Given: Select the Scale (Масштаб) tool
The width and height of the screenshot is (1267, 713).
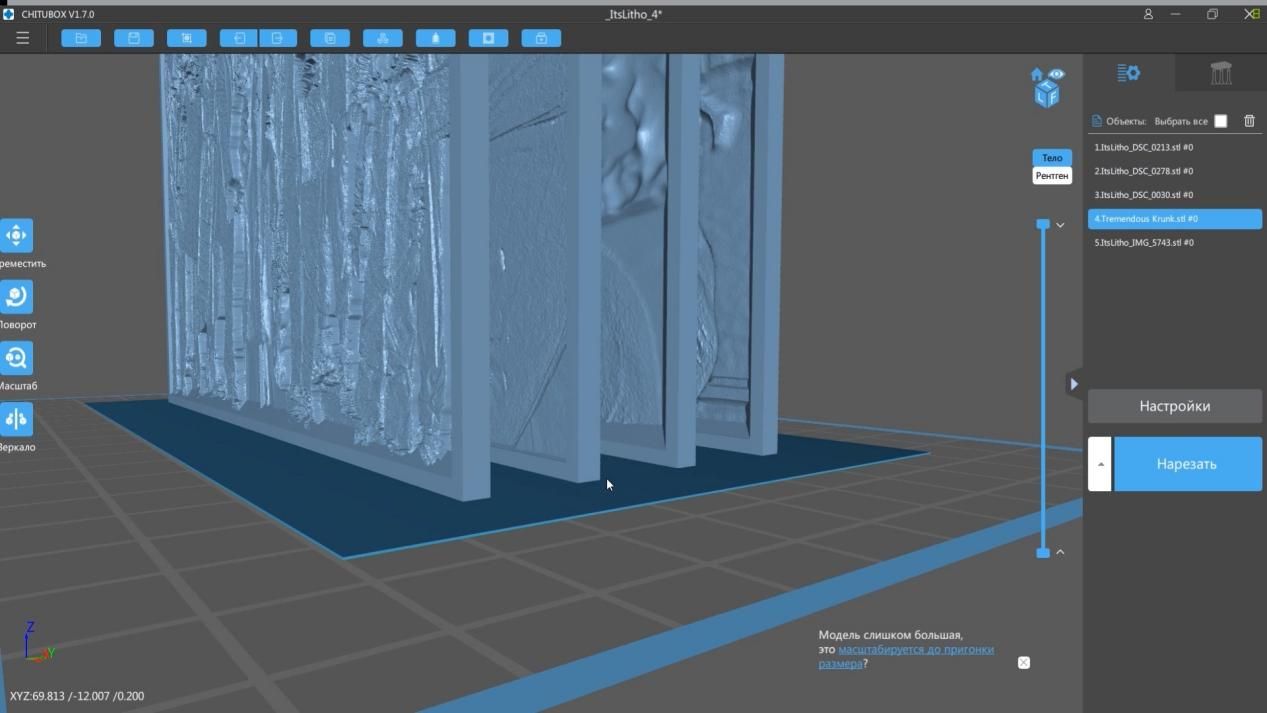Looking at the screenshot, I should point(16,358).
